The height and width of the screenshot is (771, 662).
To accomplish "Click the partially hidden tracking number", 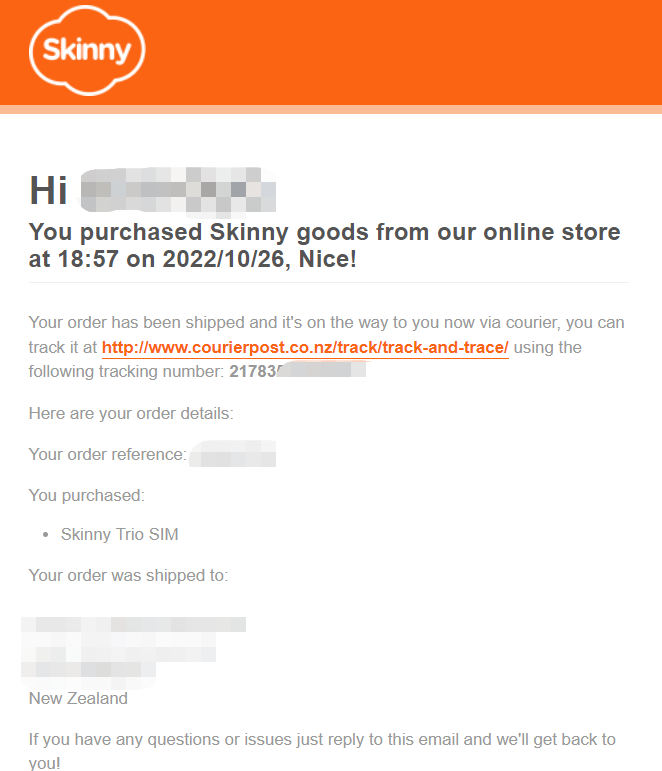I will [x=298, y=371].
